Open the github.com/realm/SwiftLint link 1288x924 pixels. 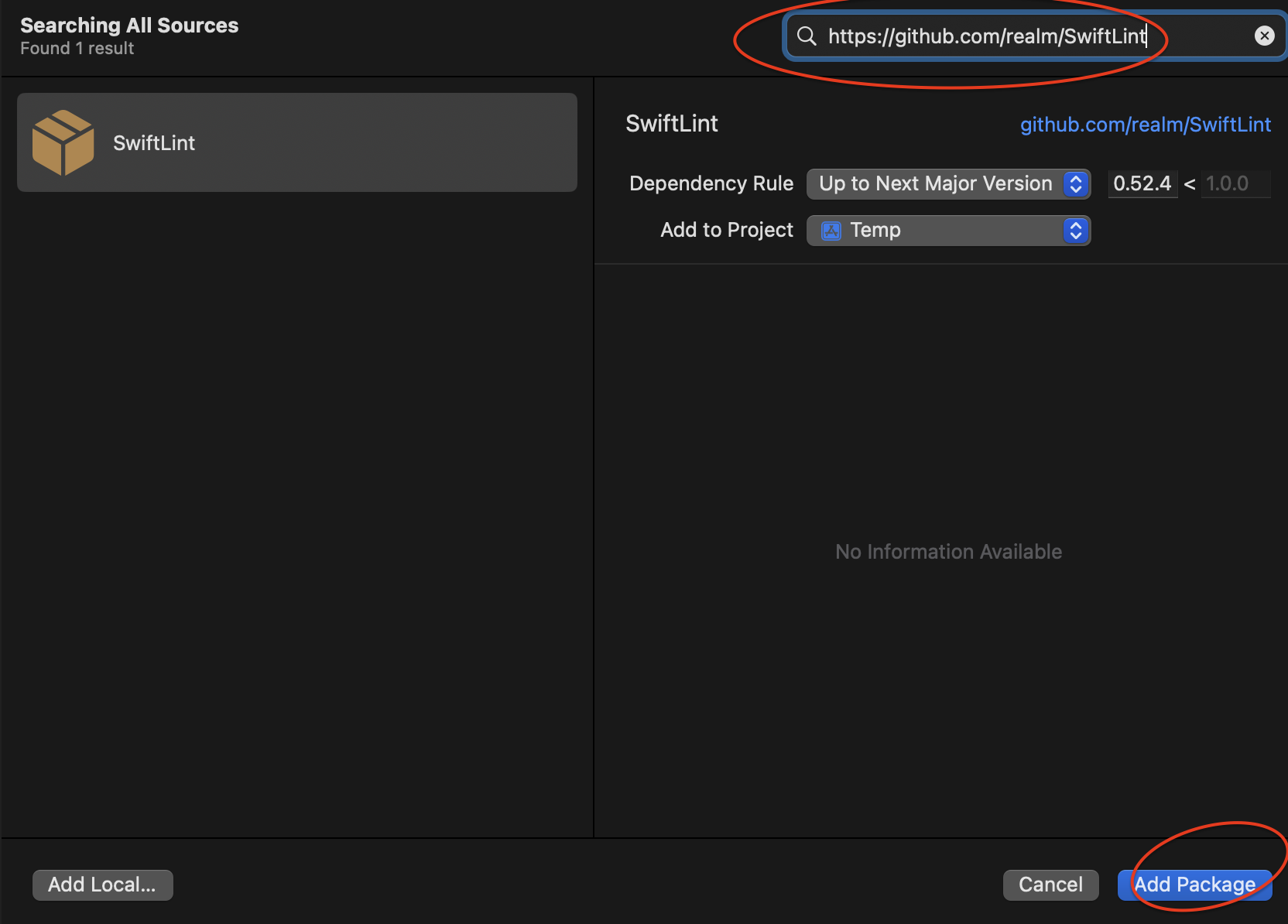(1145, 125)
